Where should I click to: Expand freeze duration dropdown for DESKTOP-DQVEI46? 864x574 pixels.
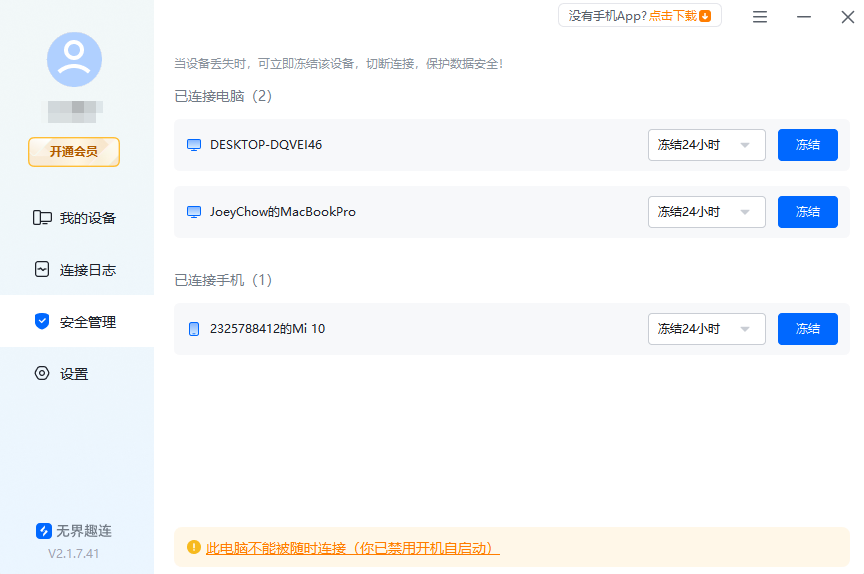pos(706,145)
